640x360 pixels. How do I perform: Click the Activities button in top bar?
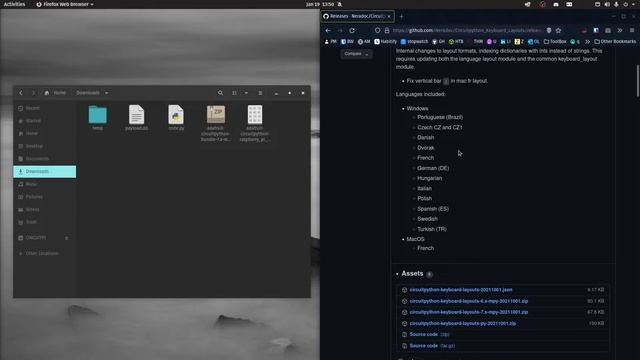coord(14,4)
